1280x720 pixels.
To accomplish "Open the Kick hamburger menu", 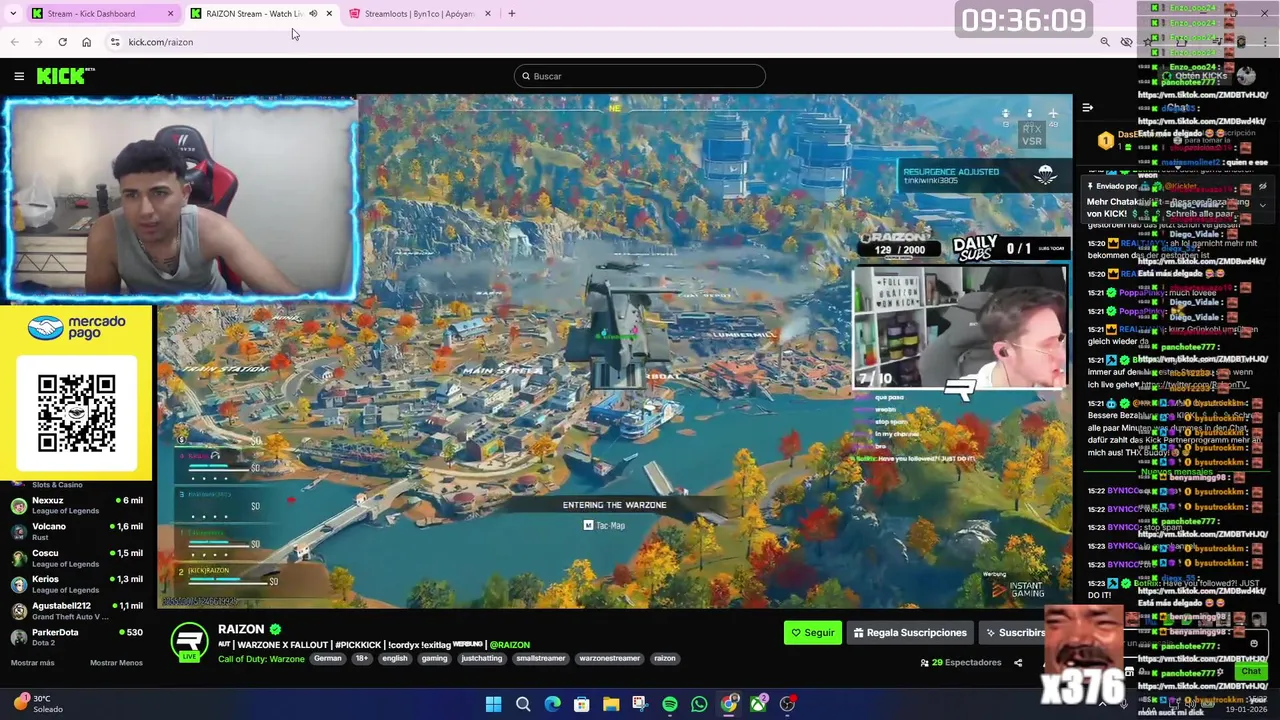I will pos(19,76).
